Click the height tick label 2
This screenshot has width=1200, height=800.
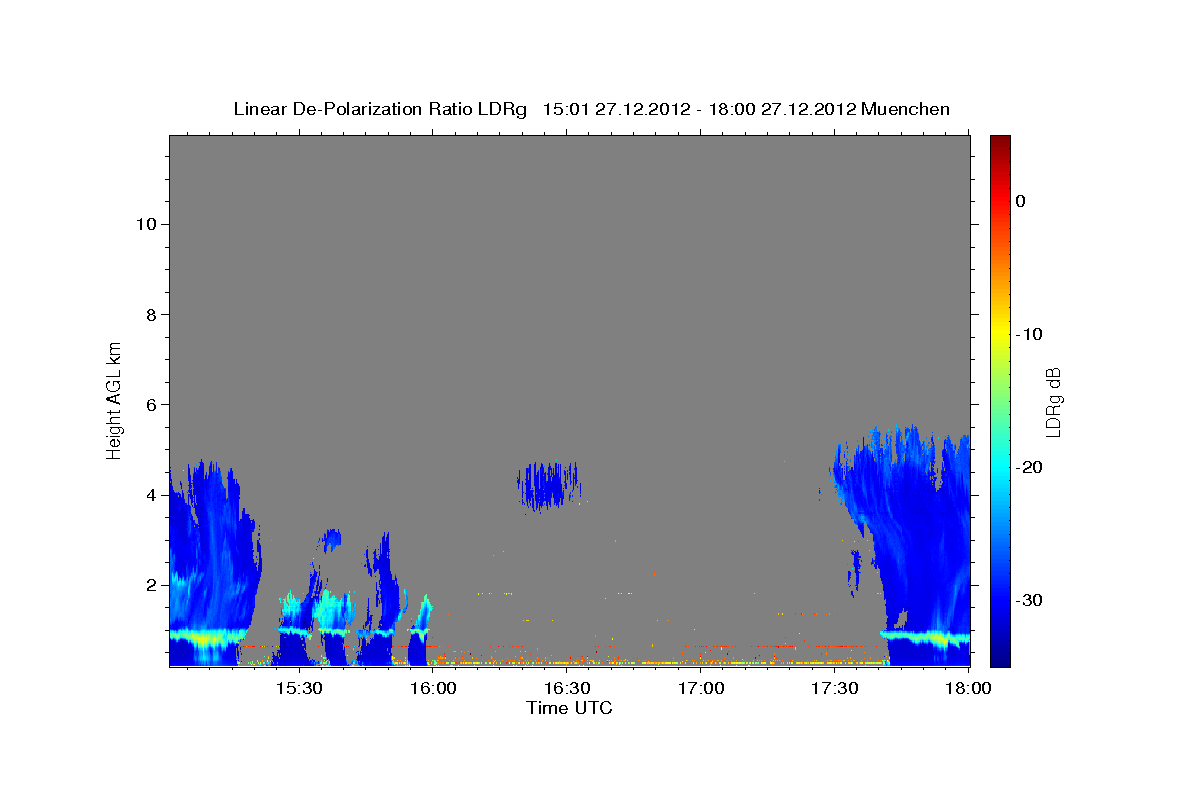pyautogui.click(x=151, y=585)
